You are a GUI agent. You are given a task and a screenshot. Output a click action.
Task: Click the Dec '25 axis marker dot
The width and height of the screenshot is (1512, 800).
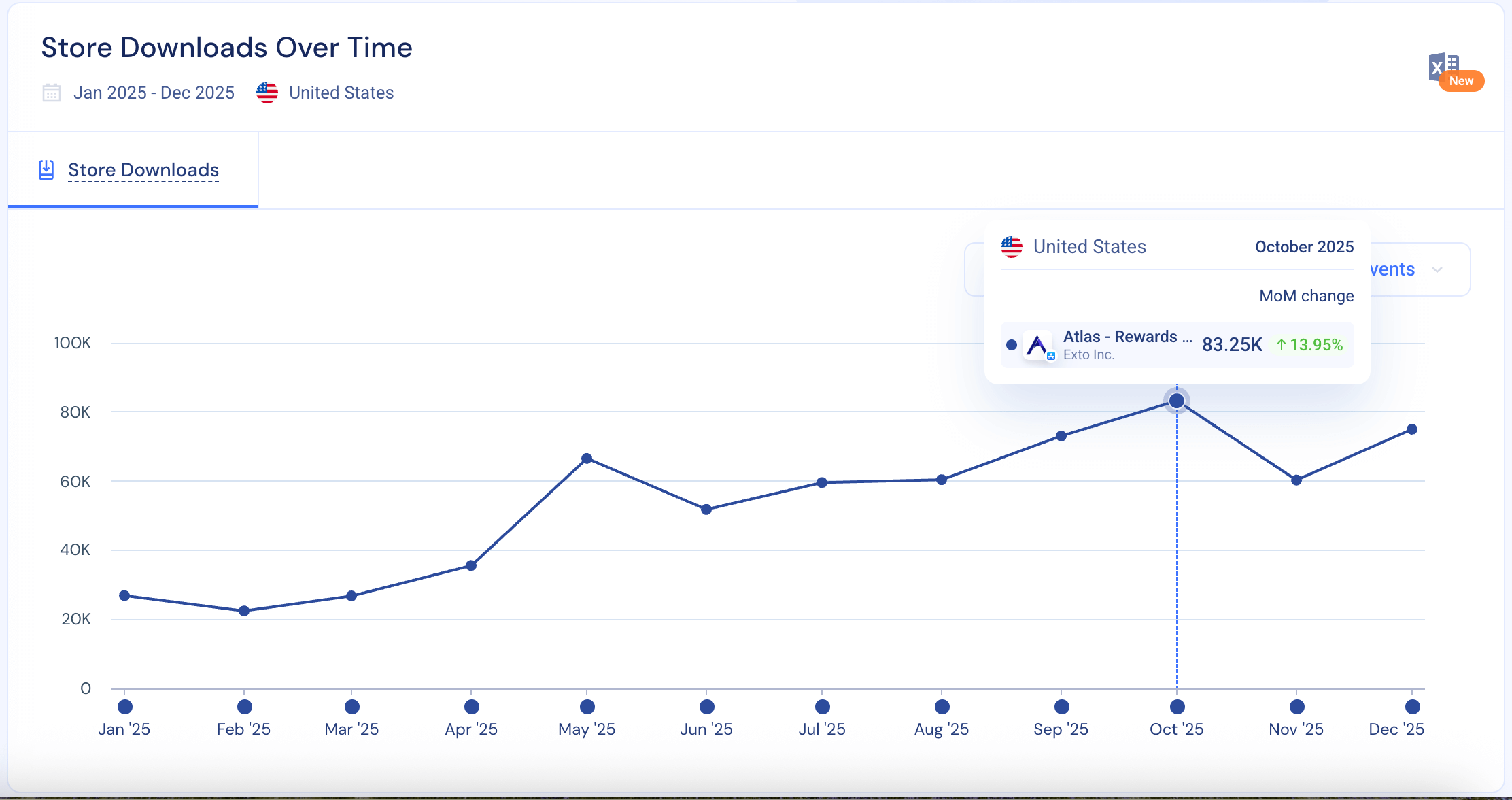pos(1413,707)
